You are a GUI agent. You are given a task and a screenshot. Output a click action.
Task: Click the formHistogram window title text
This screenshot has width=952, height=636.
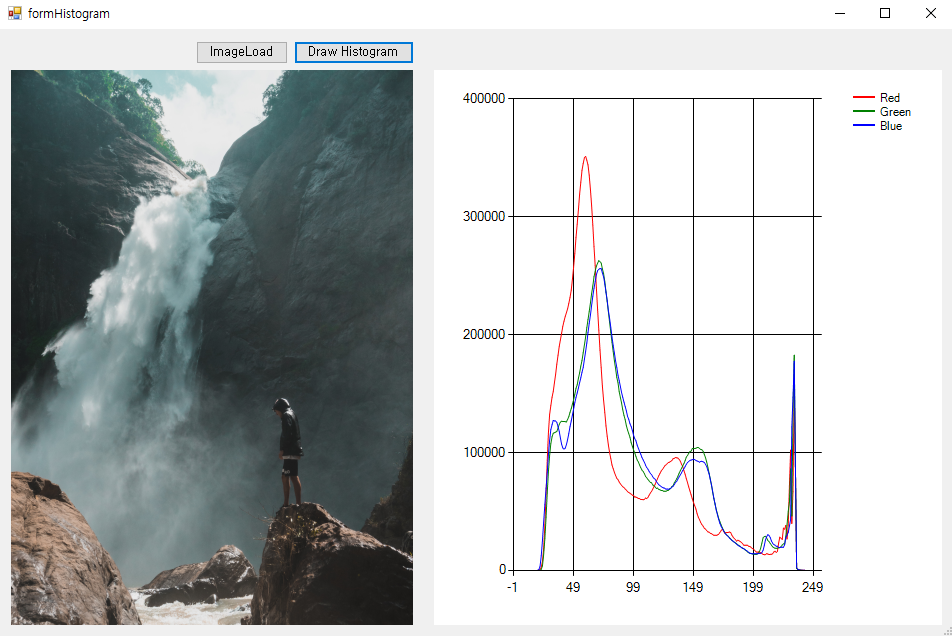point(69,13)
